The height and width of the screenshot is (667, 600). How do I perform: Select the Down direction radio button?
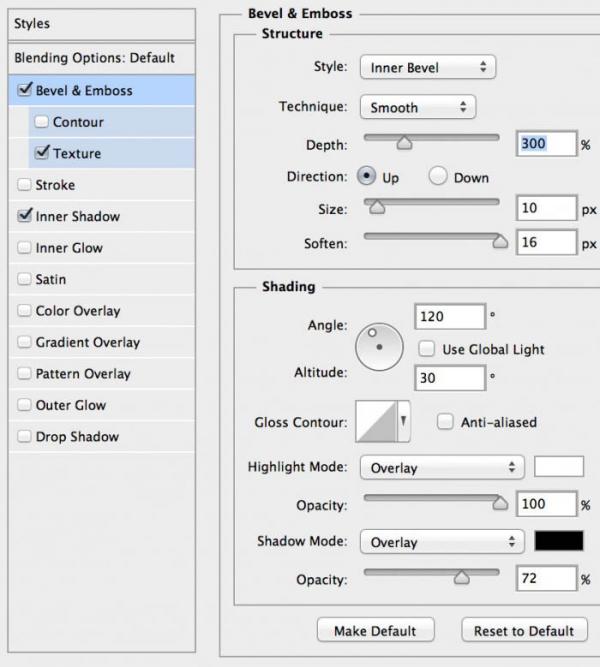coord(437,177)
